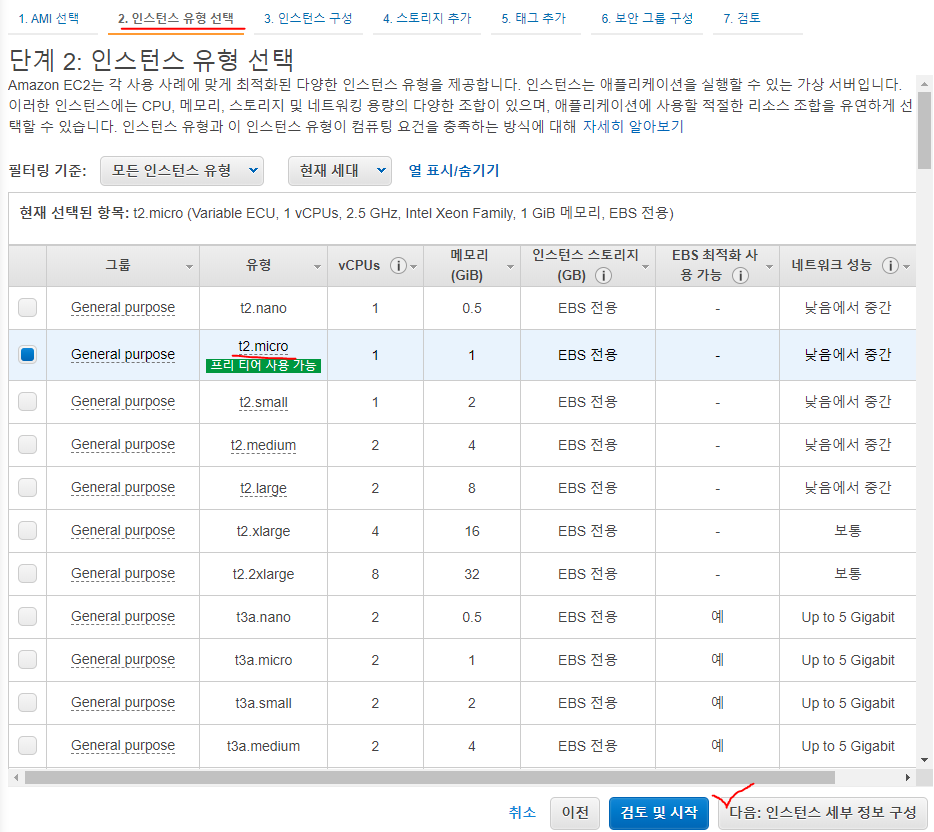The height and width of the screenshot is (832, 934).
Task: Go to step 1. AMI 선택 tab
Action: (49, 18)
